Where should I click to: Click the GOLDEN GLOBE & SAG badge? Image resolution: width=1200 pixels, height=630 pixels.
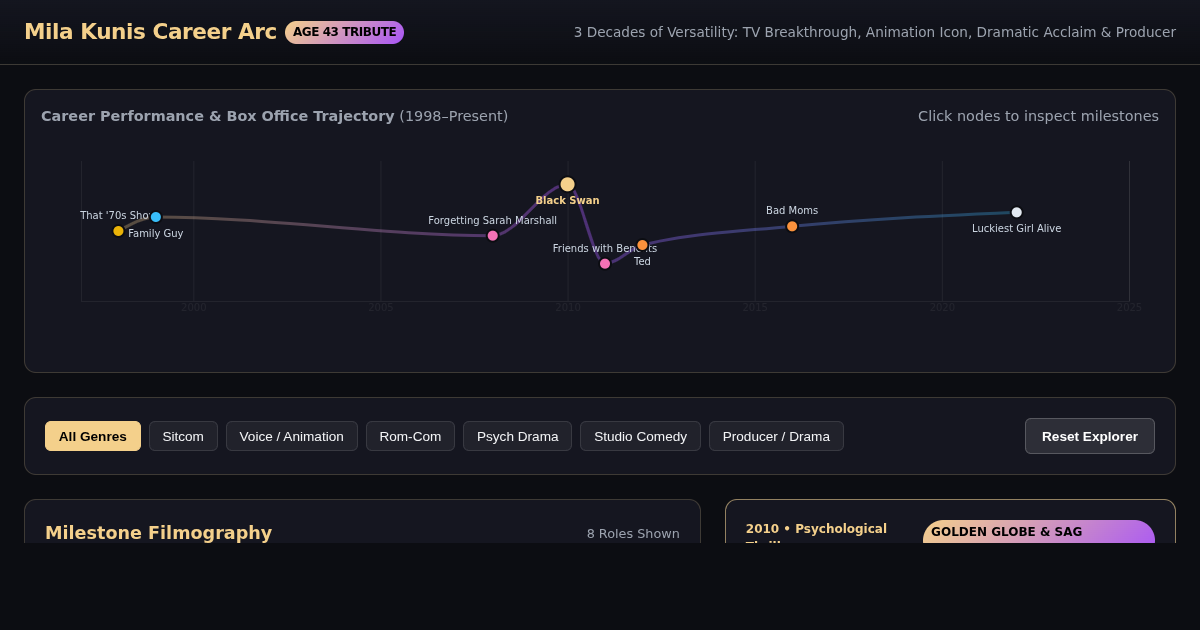(1039, 532)
